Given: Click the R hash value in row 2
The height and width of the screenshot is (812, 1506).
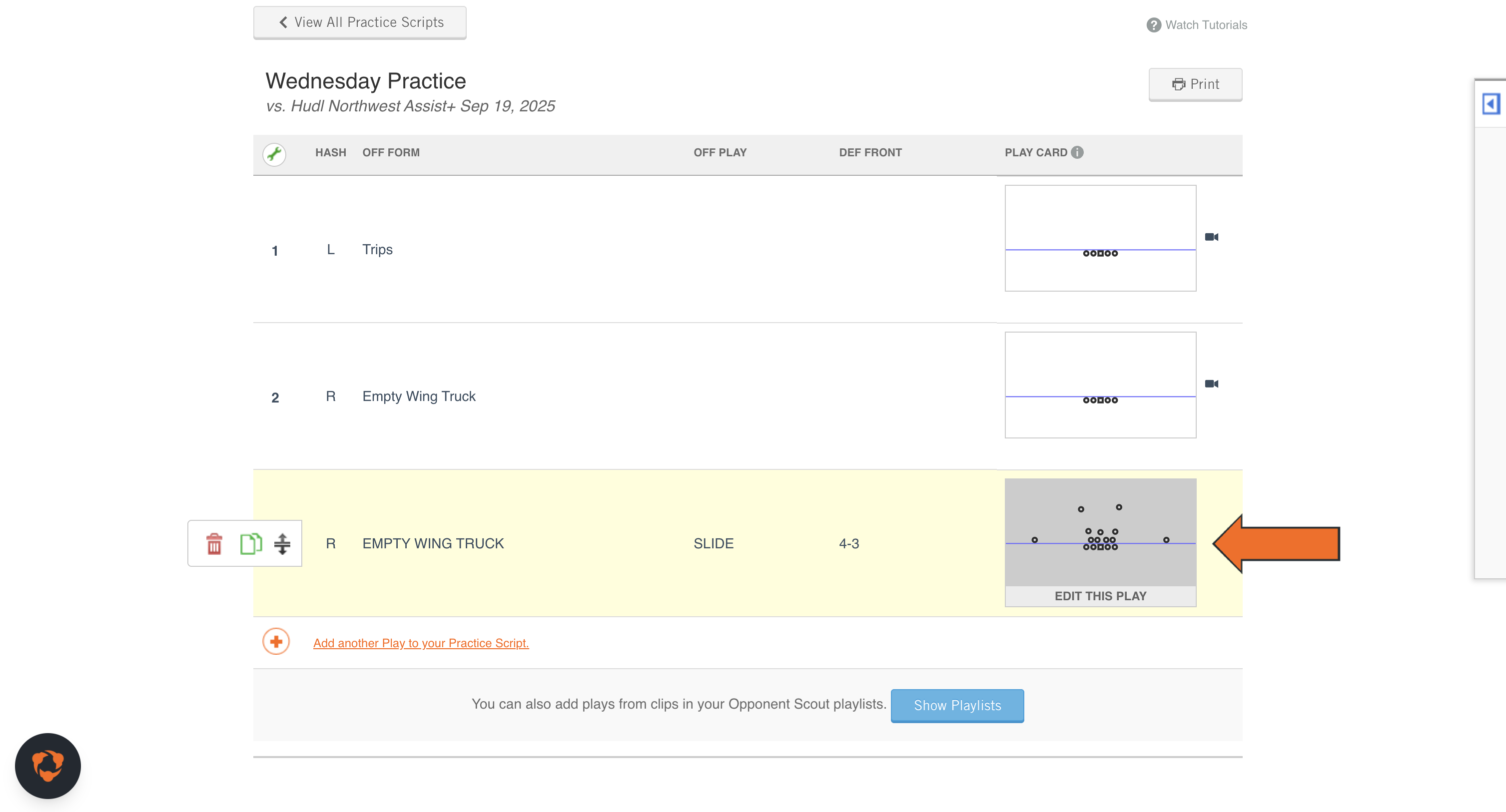Looking at the screenshot, I should (x=330, y=396).
